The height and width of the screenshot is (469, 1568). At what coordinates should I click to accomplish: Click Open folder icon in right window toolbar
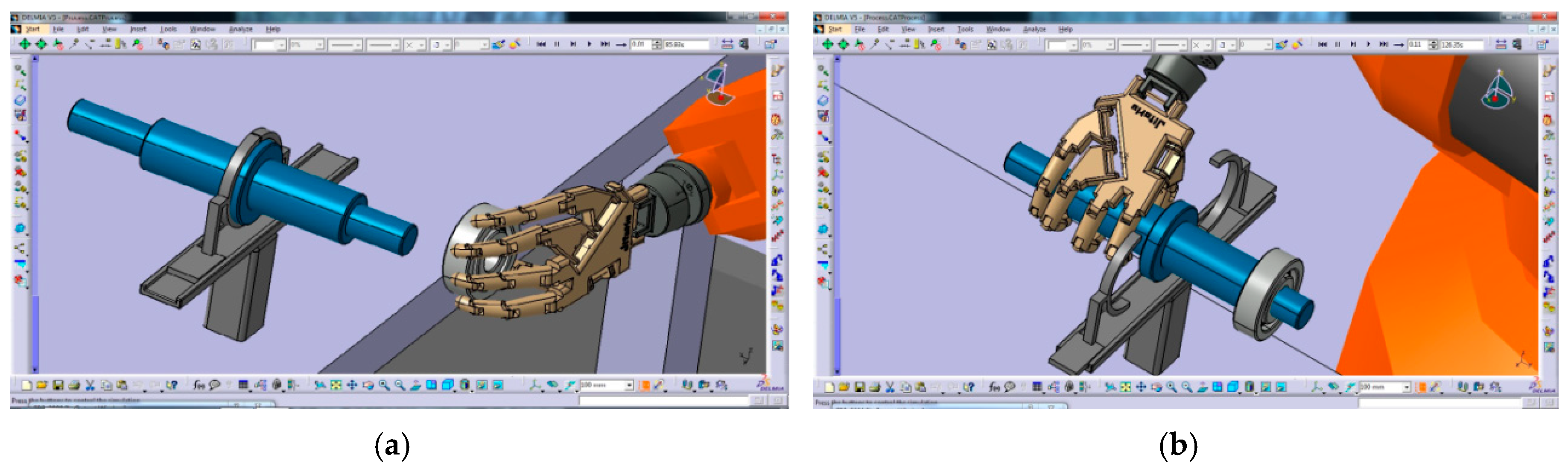click(844, 387)
